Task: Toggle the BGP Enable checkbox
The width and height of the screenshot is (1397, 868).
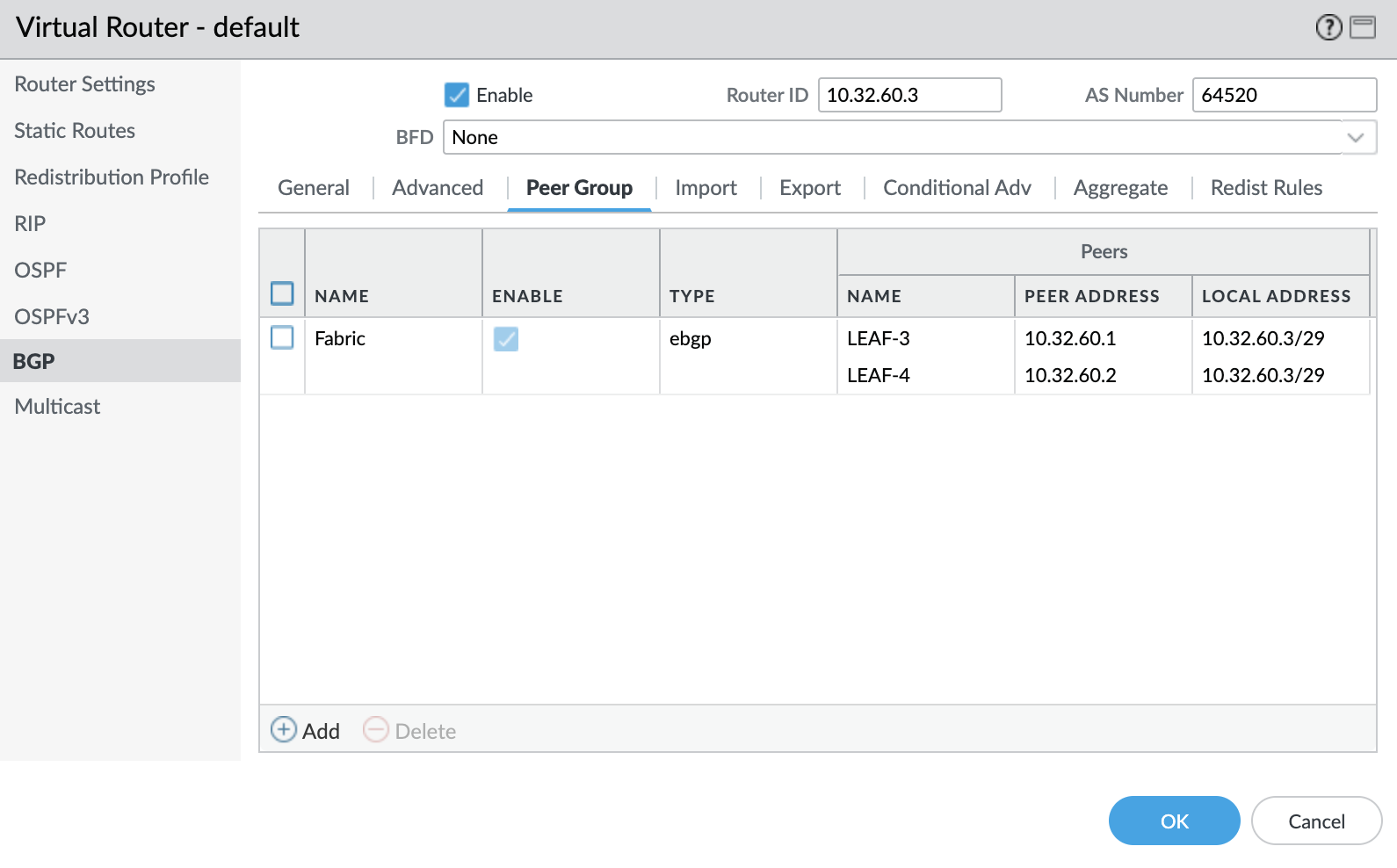Action: 457,95
